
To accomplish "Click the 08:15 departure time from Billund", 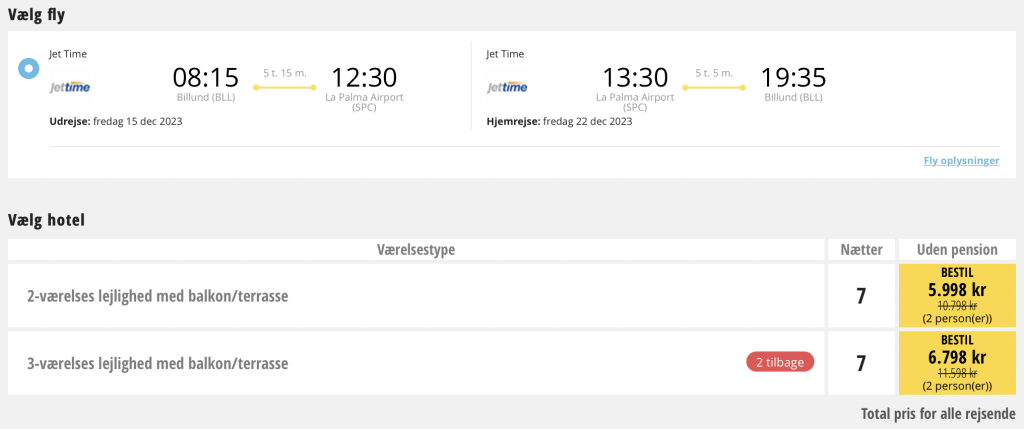I will pyautogui.click(x=206, y=78).
